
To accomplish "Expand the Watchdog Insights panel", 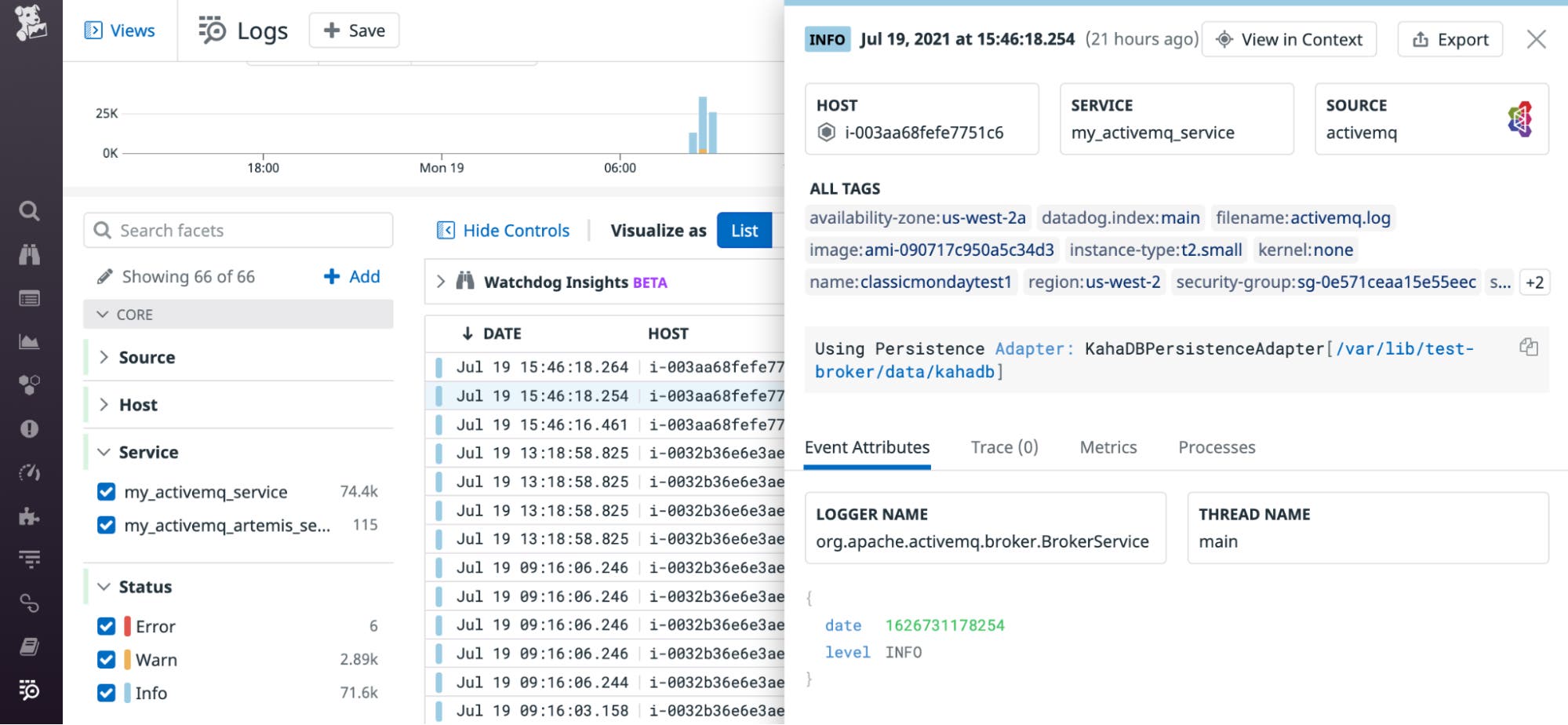I will click(x=441, y=282).
